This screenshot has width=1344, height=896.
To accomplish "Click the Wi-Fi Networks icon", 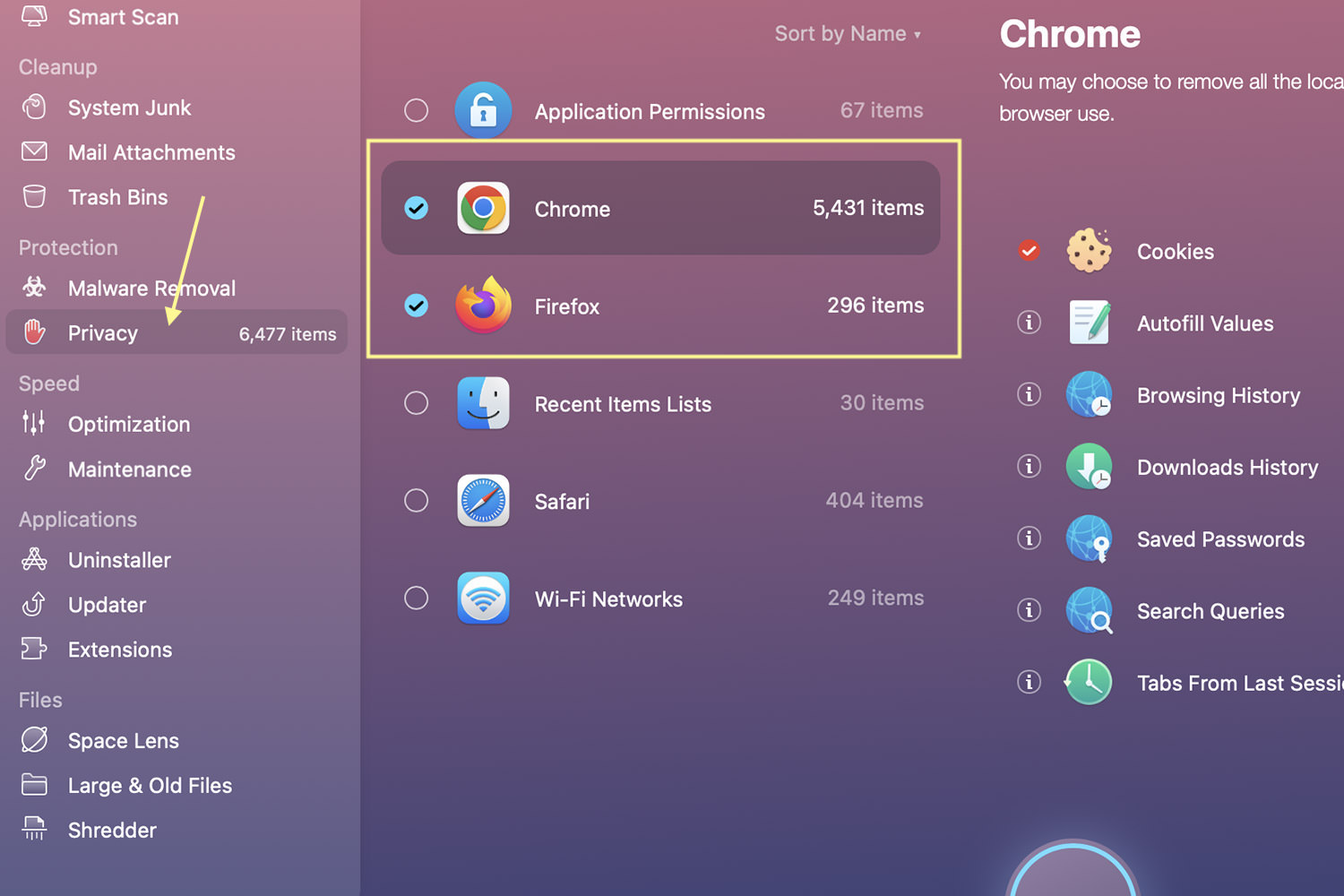I will pyautogui.click(x=483, y=598).
